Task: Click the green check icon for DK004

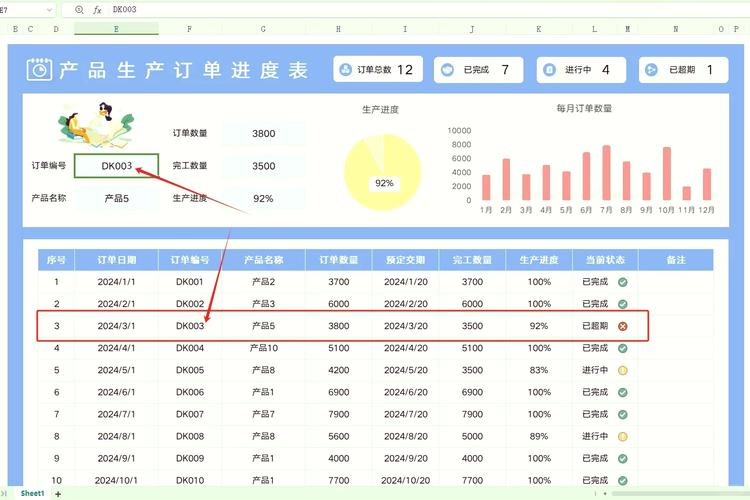Action: [622, 348]
